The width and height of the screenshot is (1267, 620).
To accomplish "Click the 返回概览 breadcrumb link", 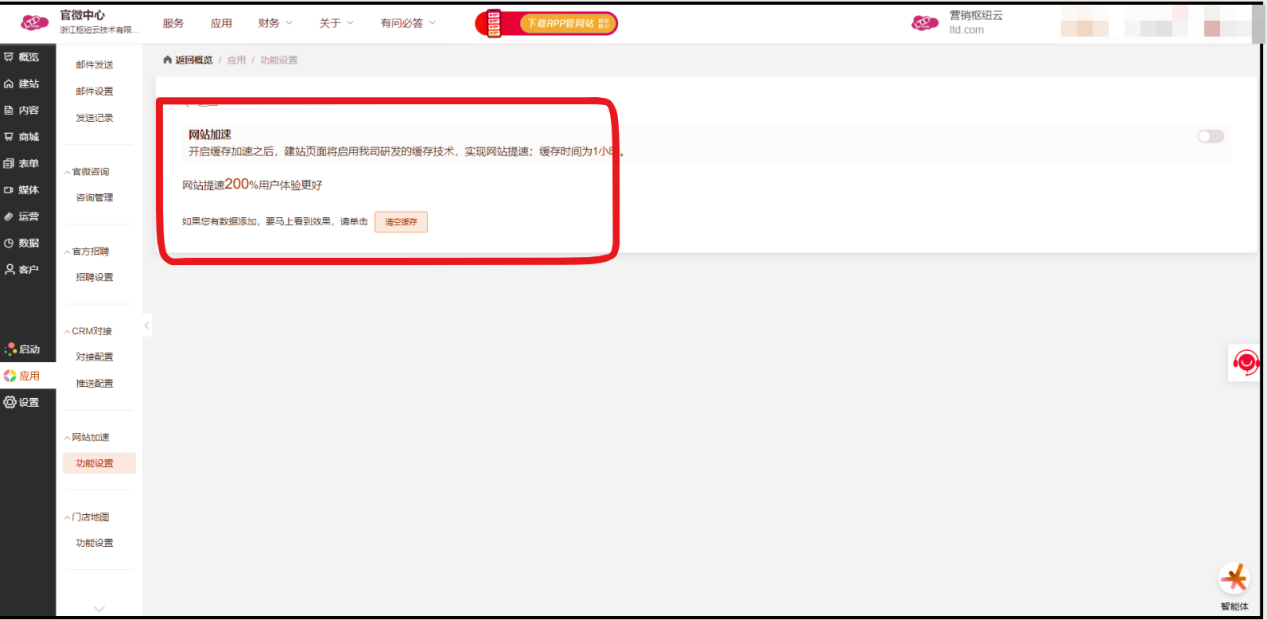I will [188, 60].
